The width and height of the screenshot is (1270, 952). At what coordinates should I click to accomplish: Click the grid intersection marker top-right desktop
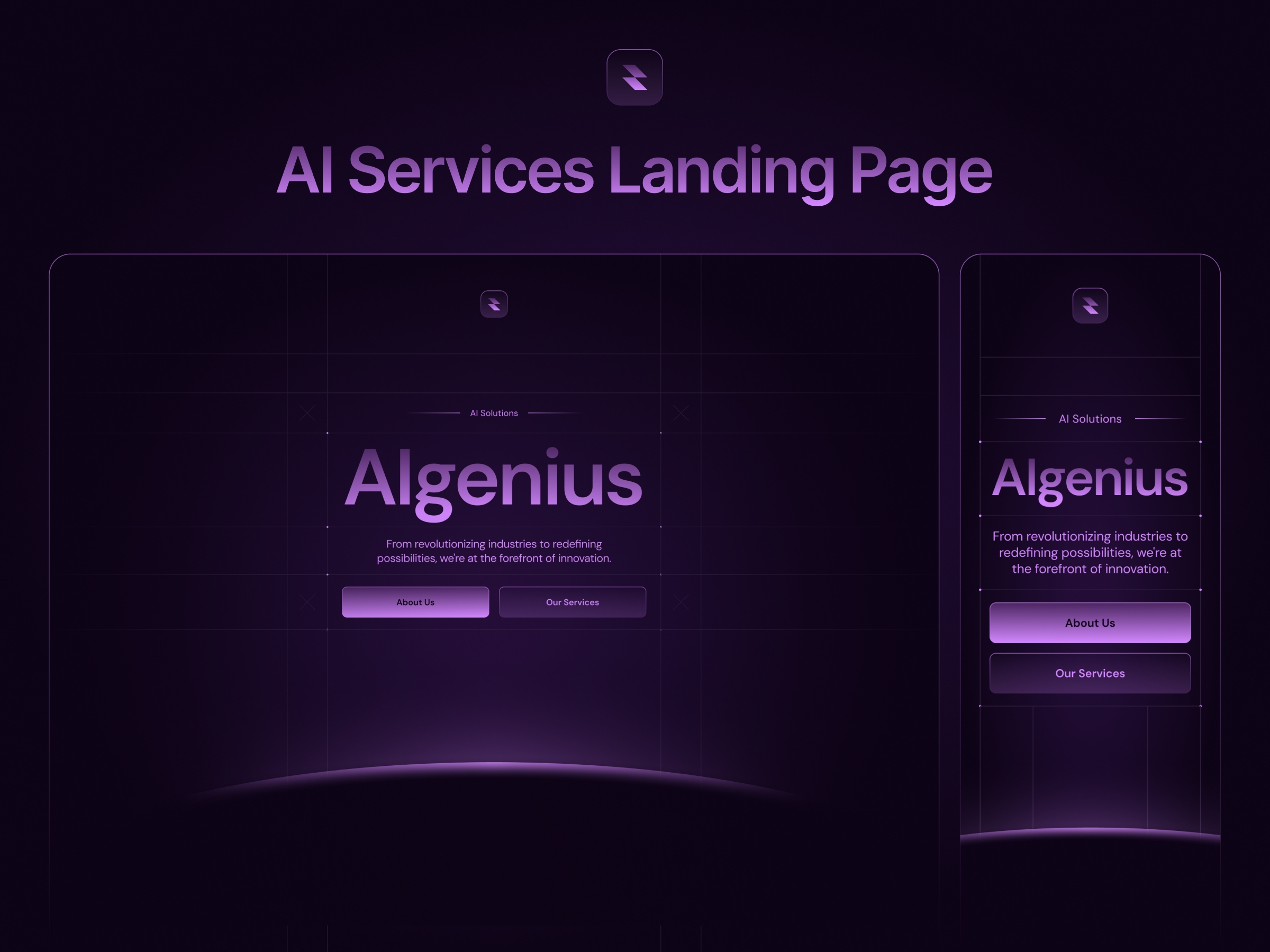click(681, 412)
